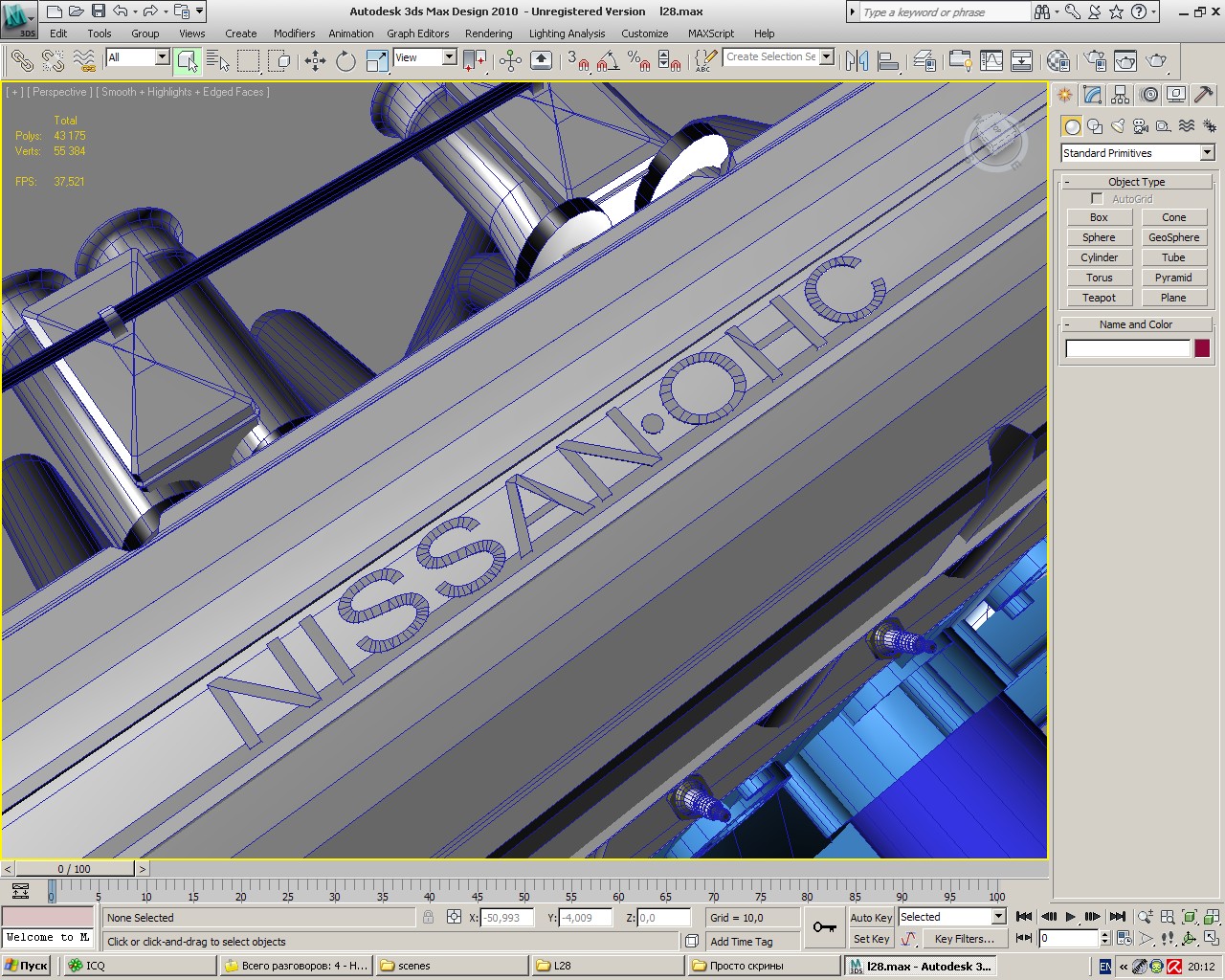Viewport: 1225px width, 980px height.
Task: Open the Rendering menu
Action: (489, 33)
